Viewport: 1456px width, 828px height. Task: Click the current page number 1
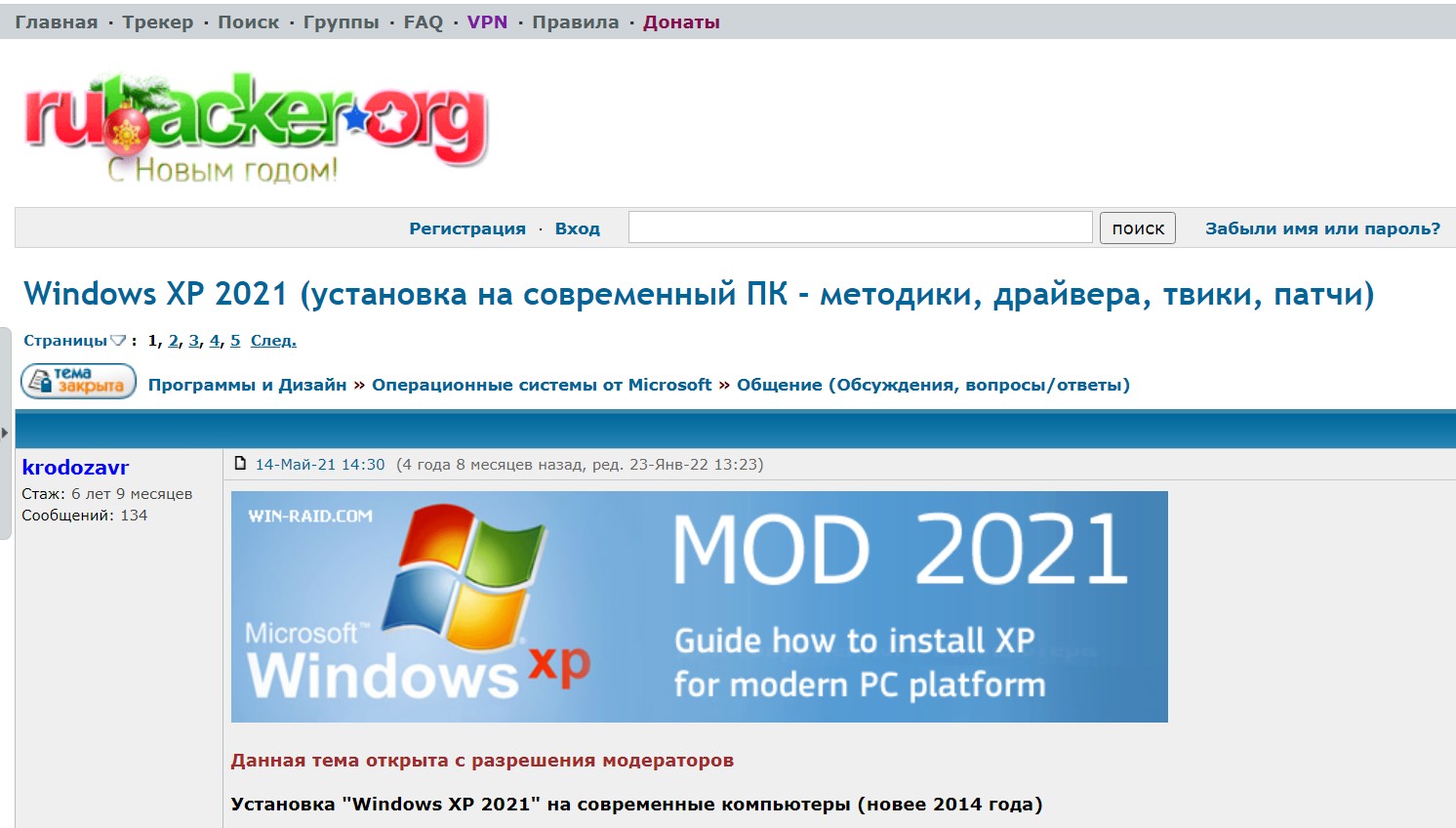pos(153,341)
